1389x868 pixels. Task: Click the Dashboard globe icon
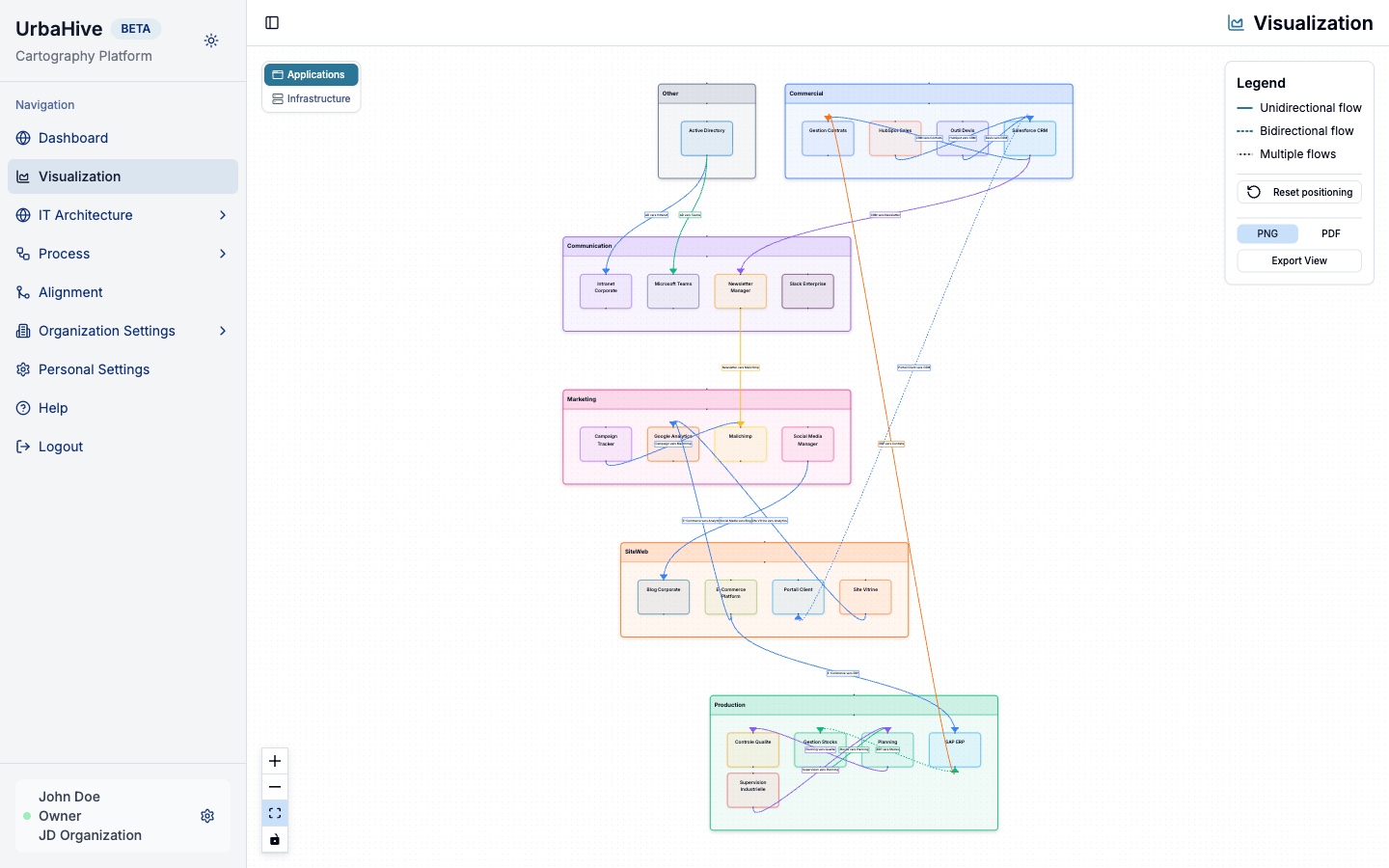click(23, 138)
